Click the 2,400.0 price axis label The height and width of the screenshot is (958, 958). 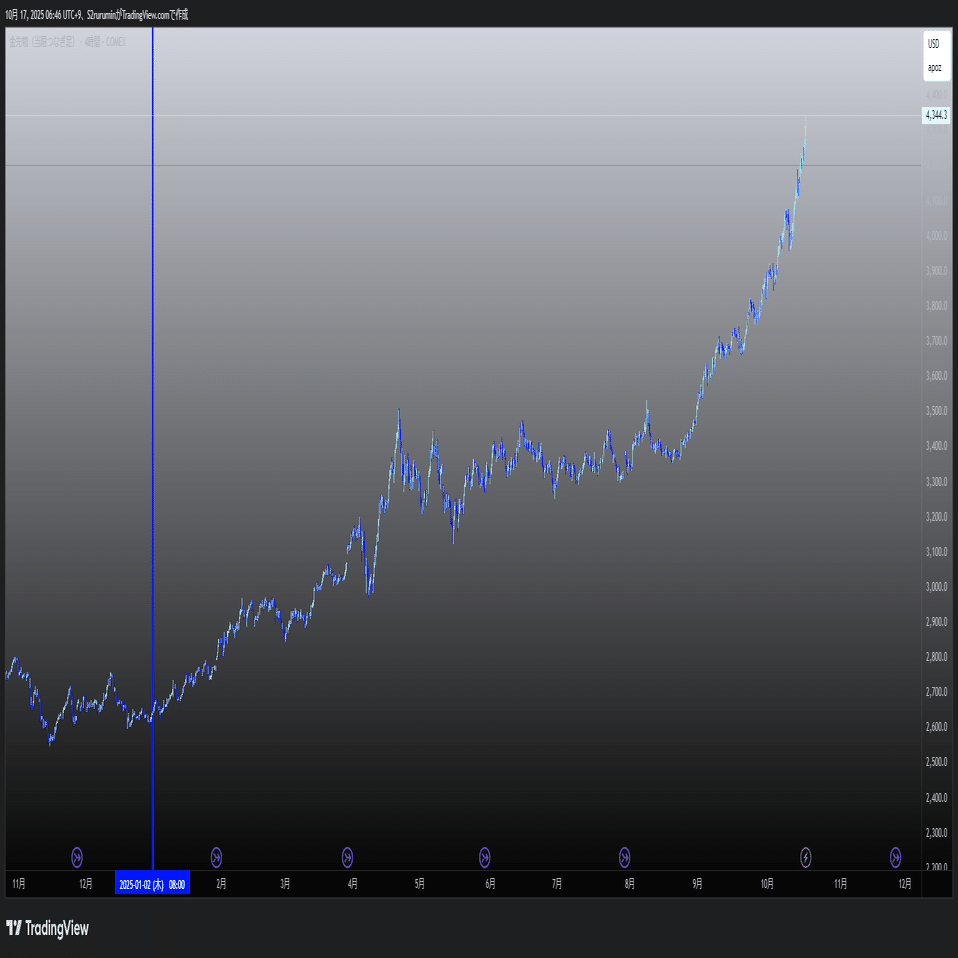937,798
